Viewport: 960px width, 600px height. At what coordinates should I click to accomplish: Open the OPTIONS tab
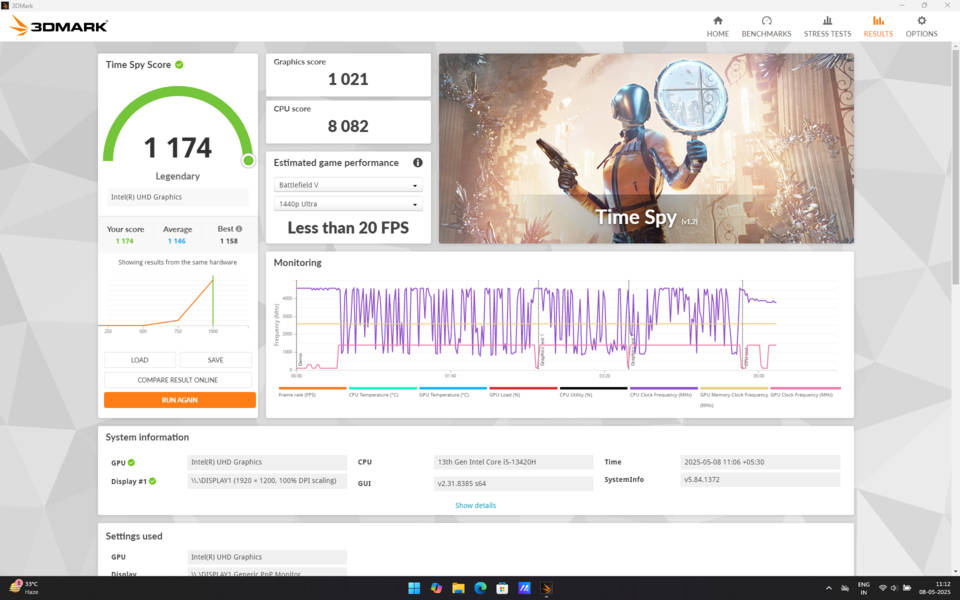pos(921,27)
